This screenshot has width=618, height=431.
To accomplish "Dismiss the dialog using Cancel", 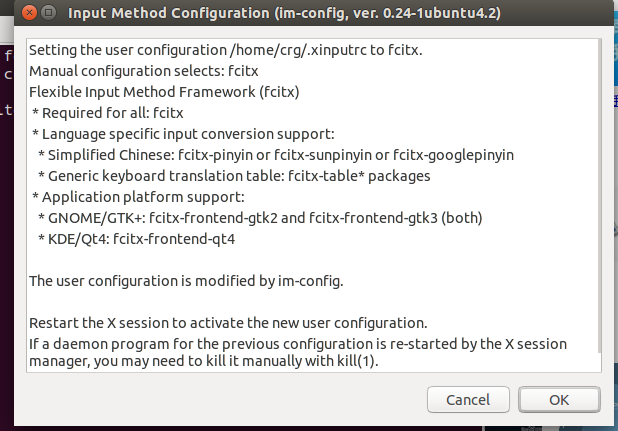I will coord(468,399).
